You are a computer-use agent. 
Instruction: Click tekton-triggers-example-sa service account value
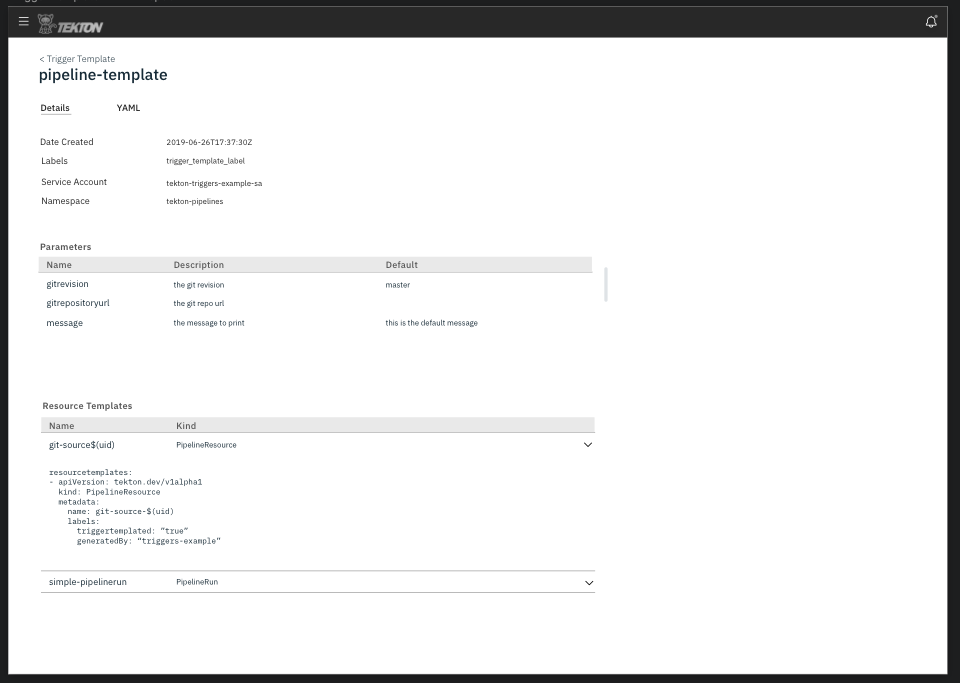click(x=214, y=183)
